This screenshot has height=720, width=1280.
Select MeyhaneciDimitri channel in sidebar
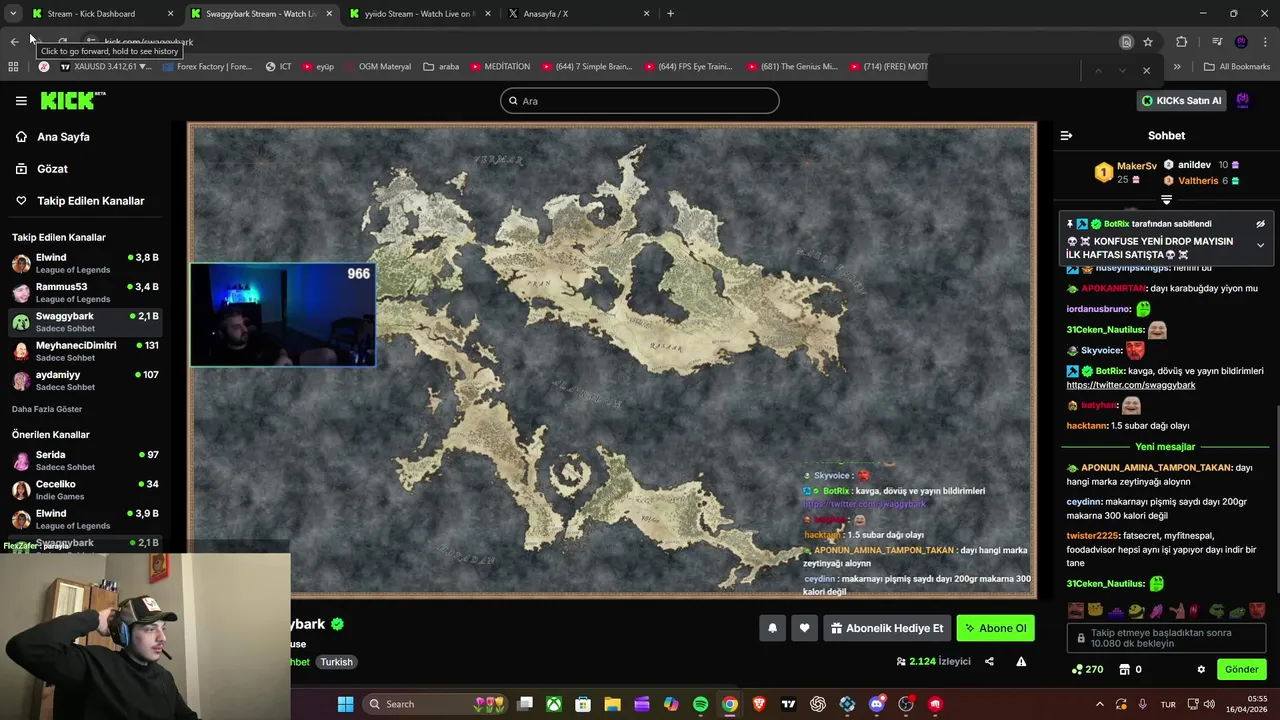click(x=85, y=351)
